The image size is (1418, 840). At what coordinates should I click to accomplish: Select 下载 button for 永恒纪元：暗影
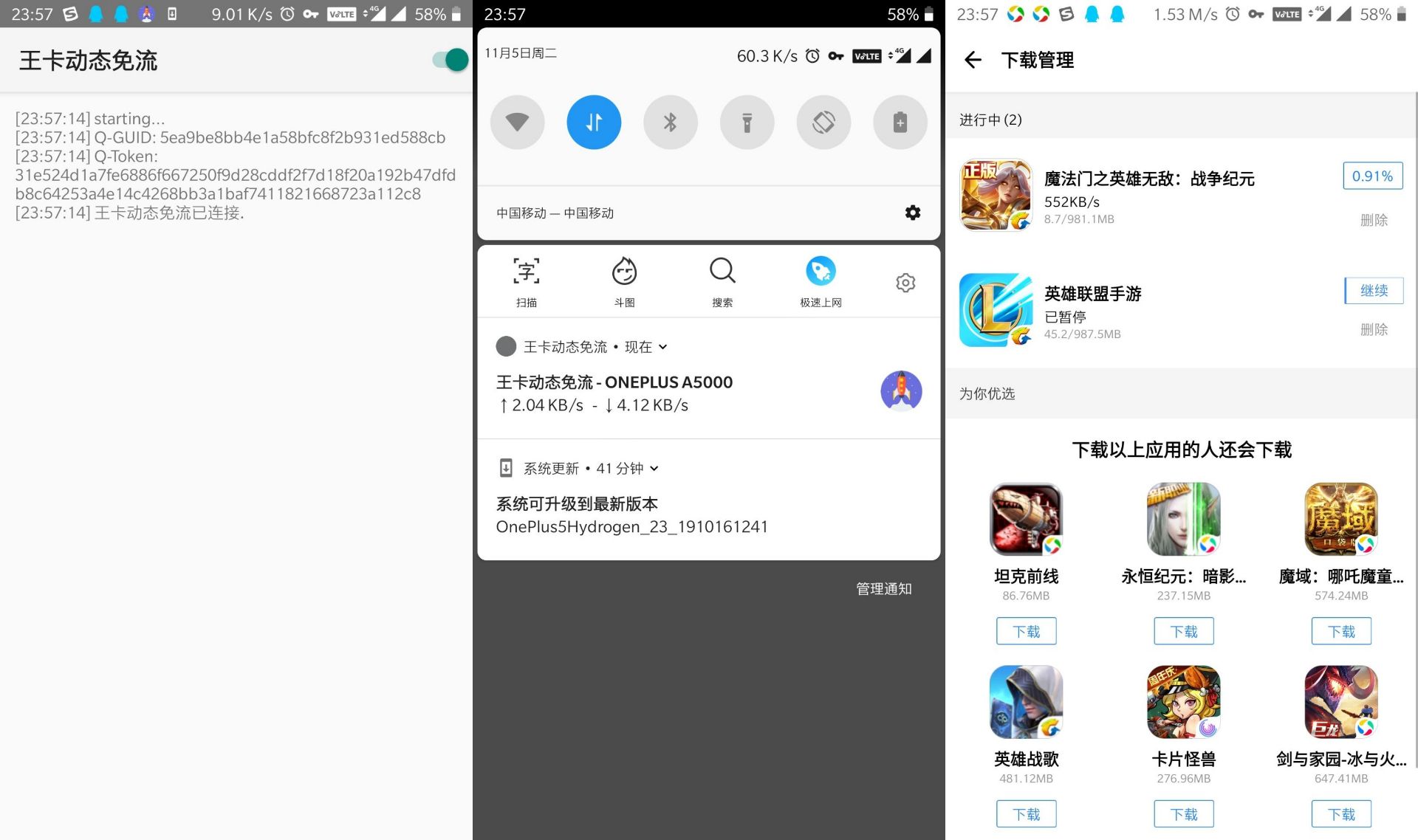pos(1183,631)
